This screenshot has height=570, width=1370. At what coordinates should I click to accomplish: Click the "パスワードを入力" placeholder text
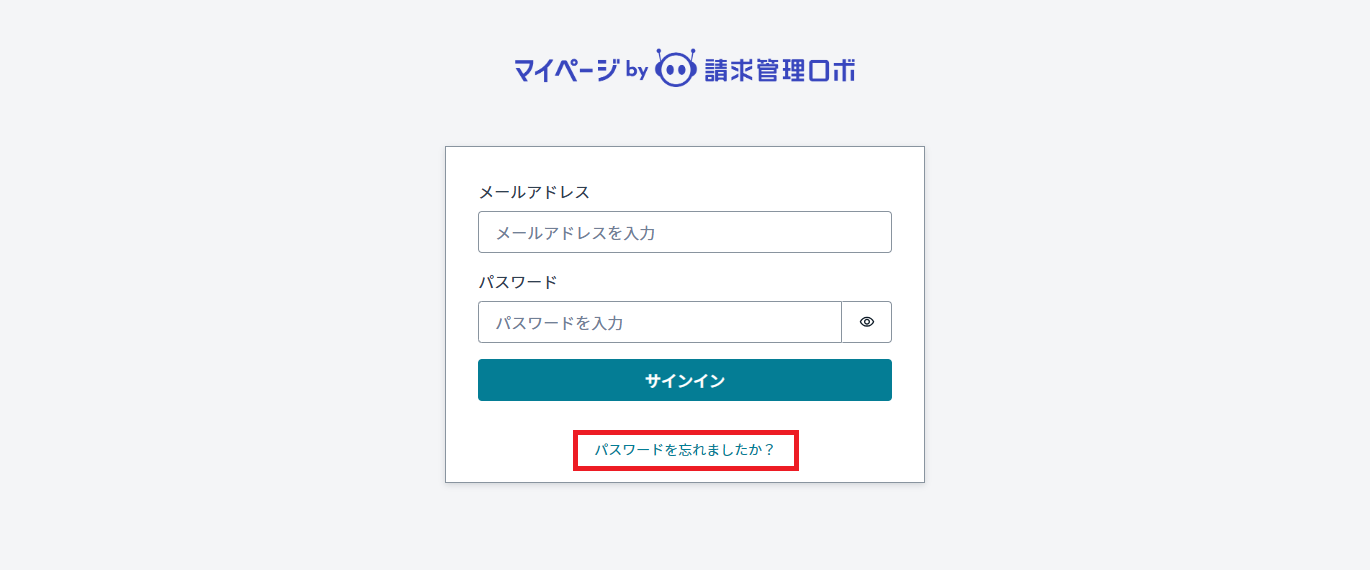click(560, 323)
